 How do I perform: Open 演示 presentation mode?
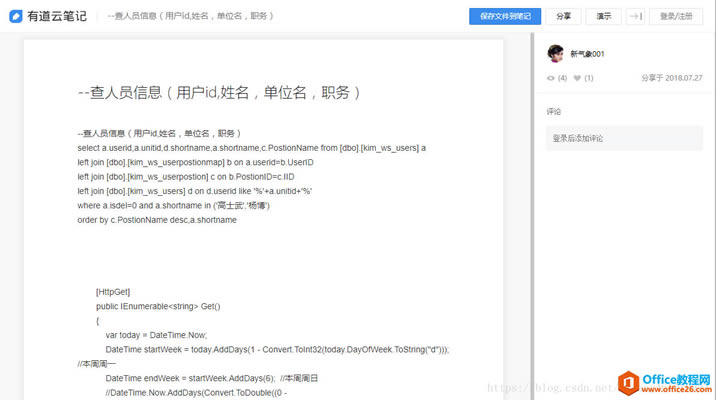[603, 16]
